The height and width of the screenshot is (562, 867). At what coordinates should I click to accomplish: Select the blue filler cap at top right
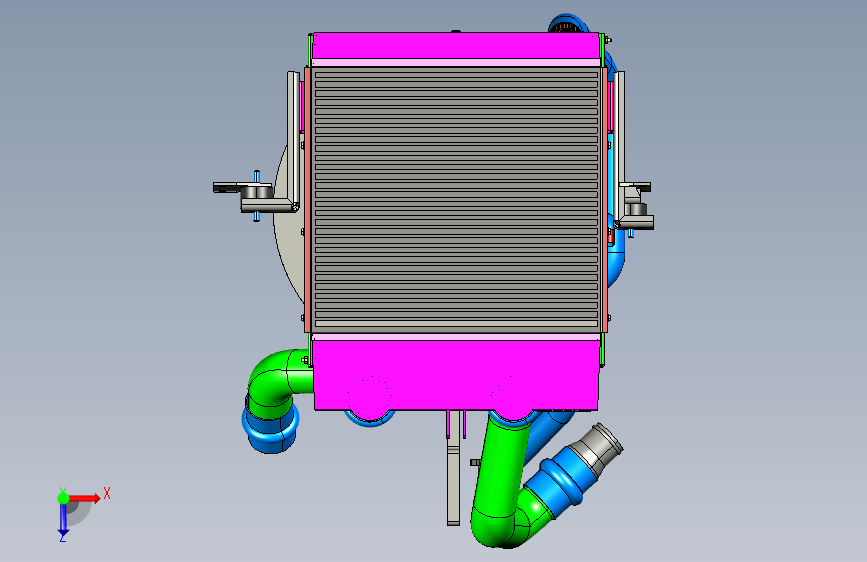click(568, 23)
